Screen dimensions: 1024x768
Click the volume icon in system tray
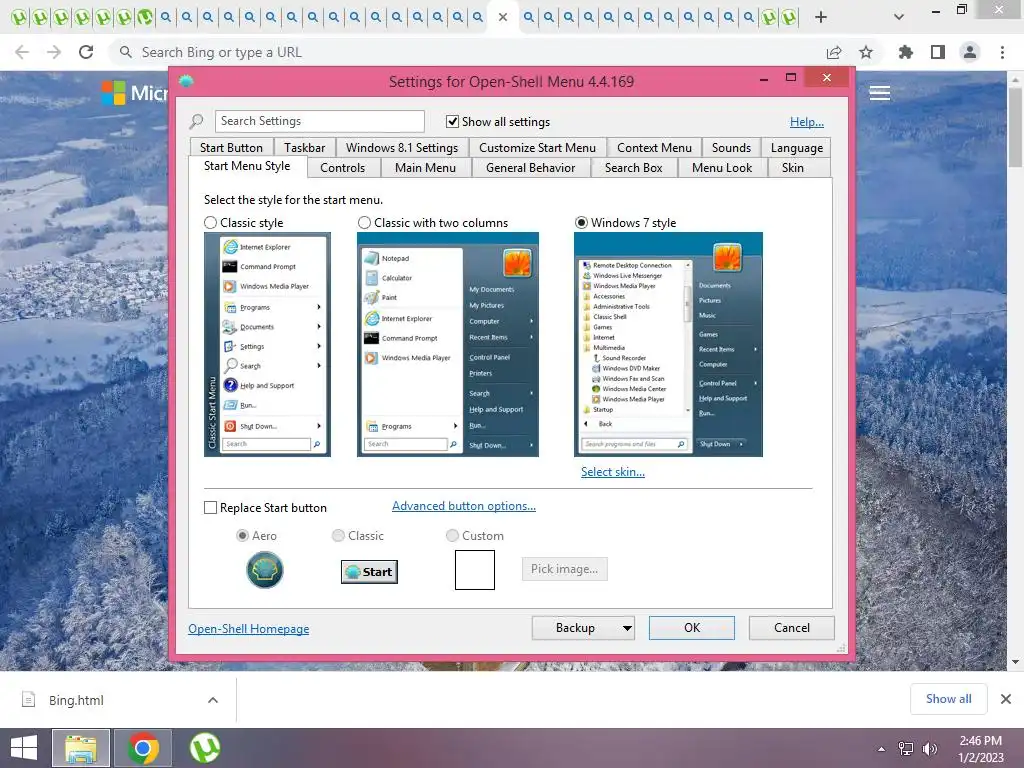click(x=930, y=749)
